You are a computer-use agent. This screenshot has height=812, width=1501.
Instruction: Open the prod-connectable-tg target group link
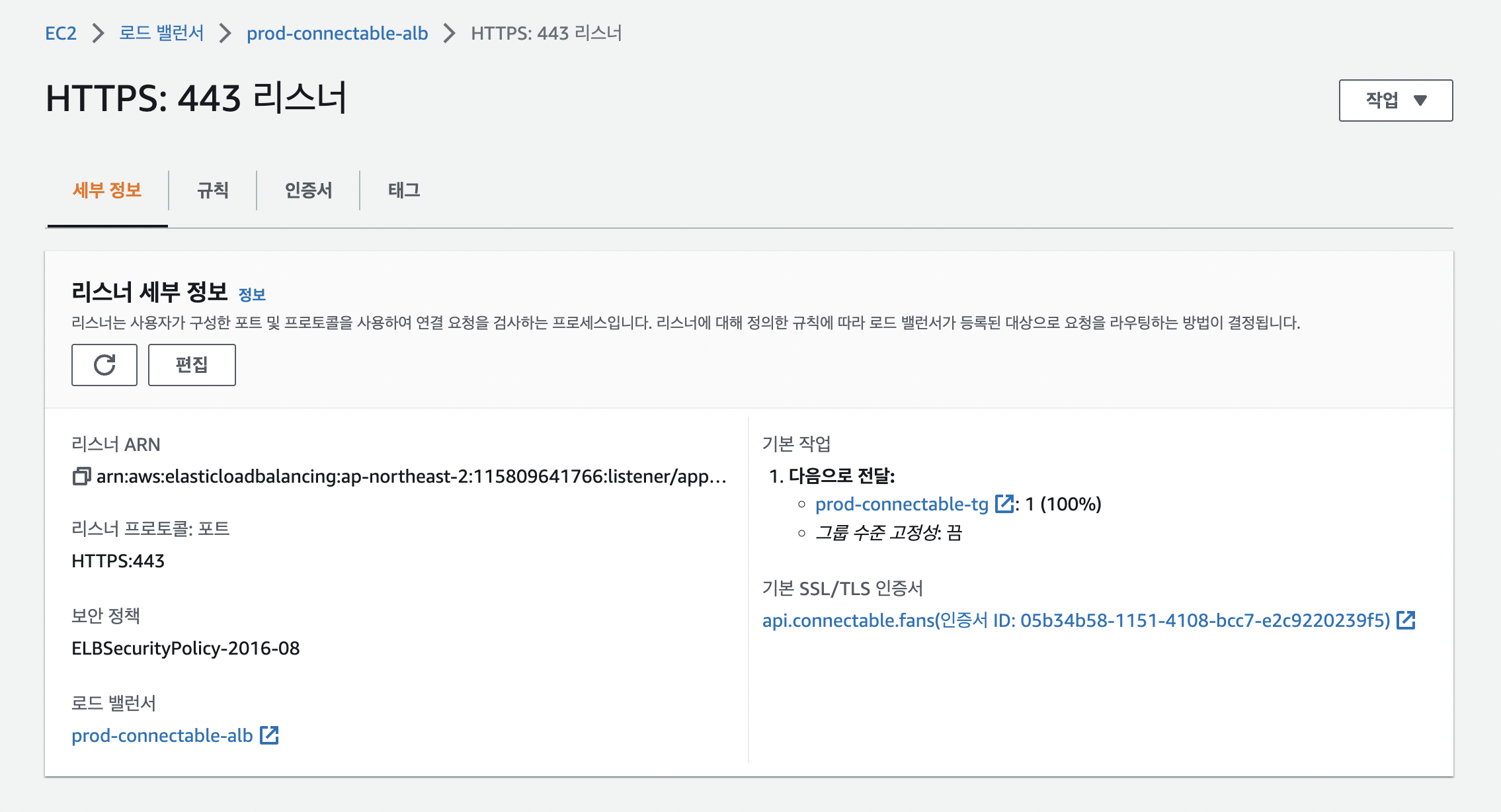(x=901, y=504)
